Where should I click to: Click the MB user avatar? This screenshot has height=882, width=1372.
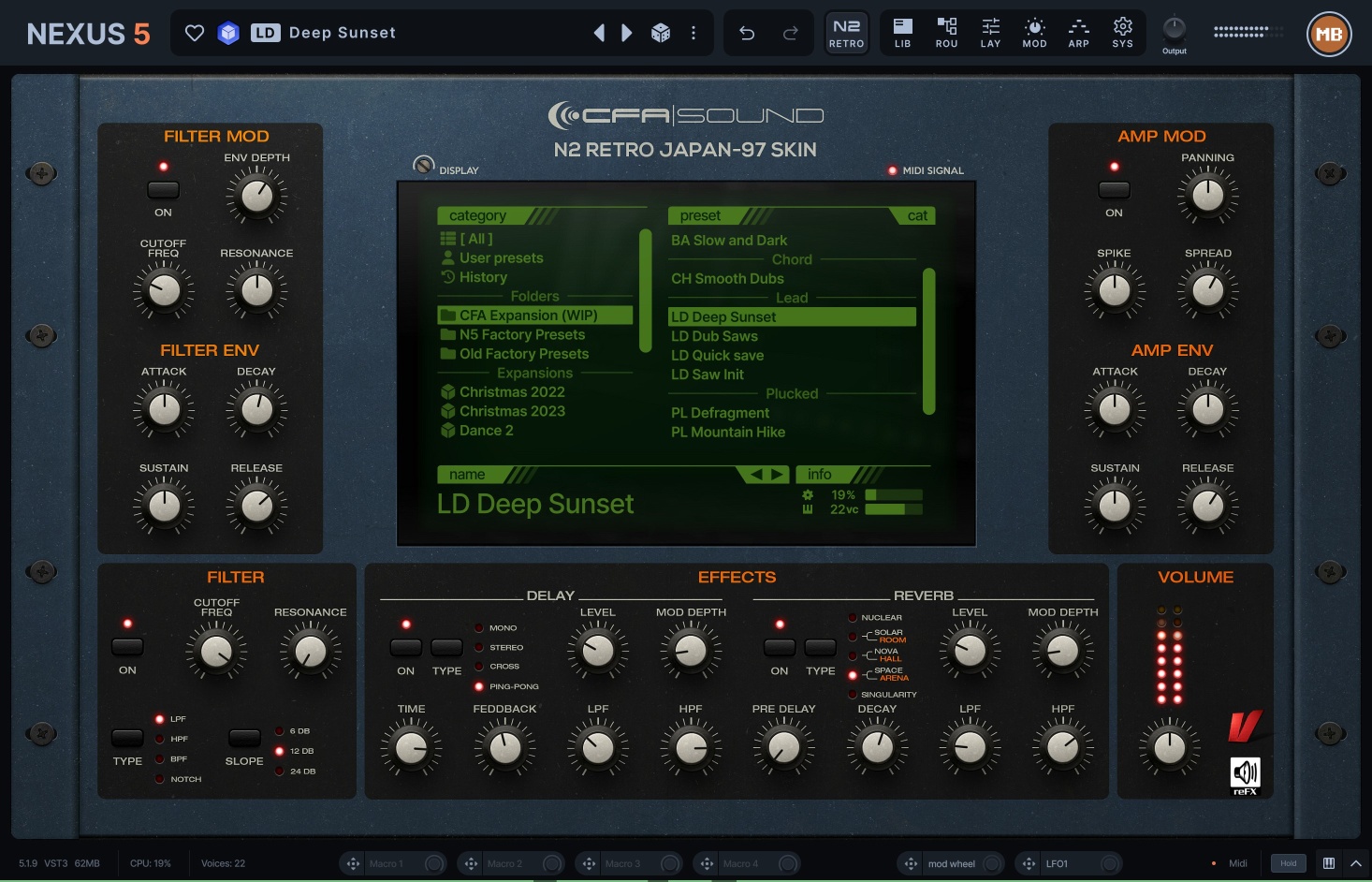pyautogui.click(x=1329, y=35)
